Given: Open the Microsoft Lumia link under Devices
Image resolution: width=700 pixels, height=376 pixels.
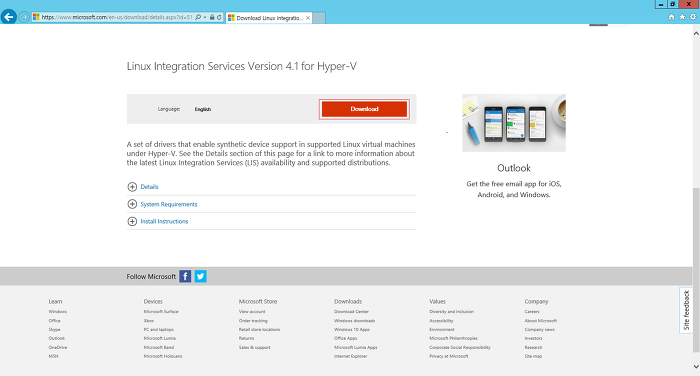Looking at the screenshot, I should 159,338.
